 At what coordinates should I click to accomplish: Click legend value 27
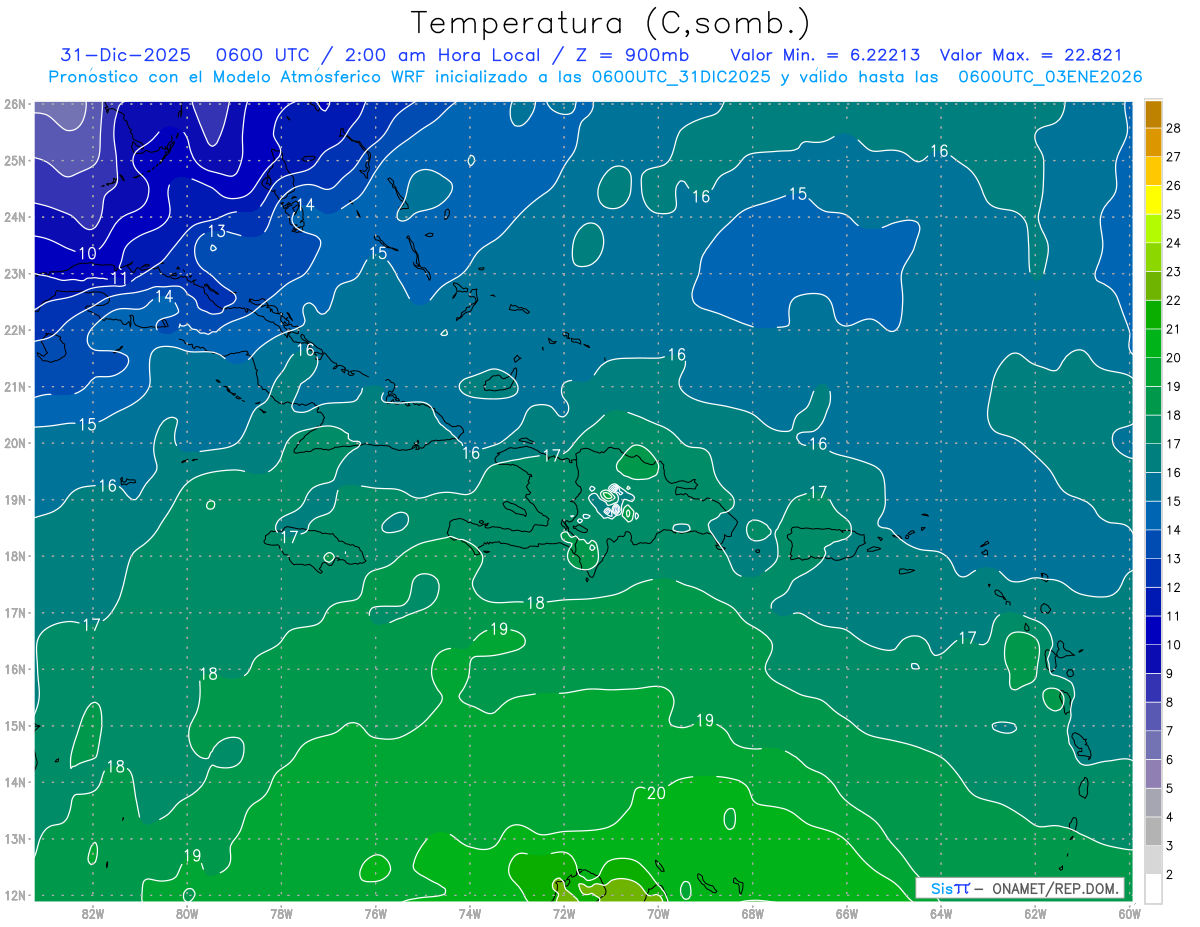pyautogui.click(x=1173, y=157)
